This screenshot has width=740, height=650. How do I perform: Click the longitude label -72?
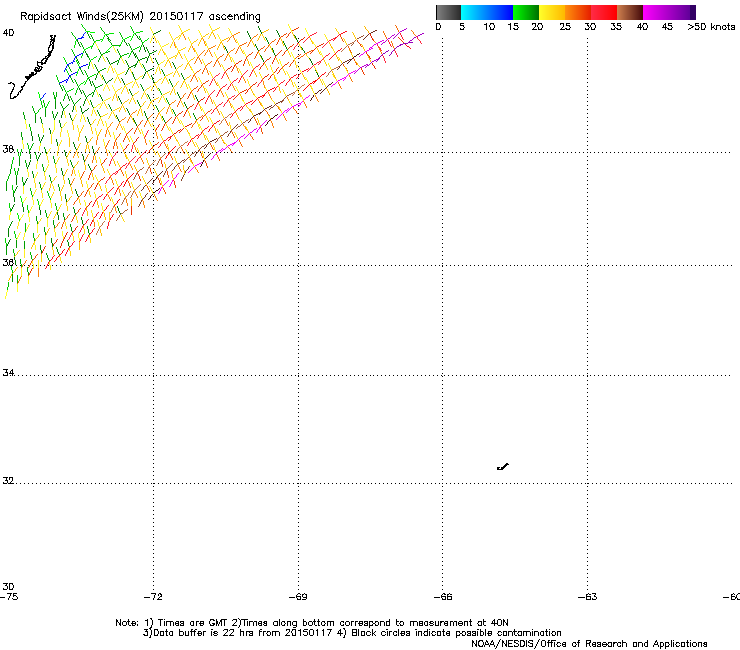click(x=153, y=597)
